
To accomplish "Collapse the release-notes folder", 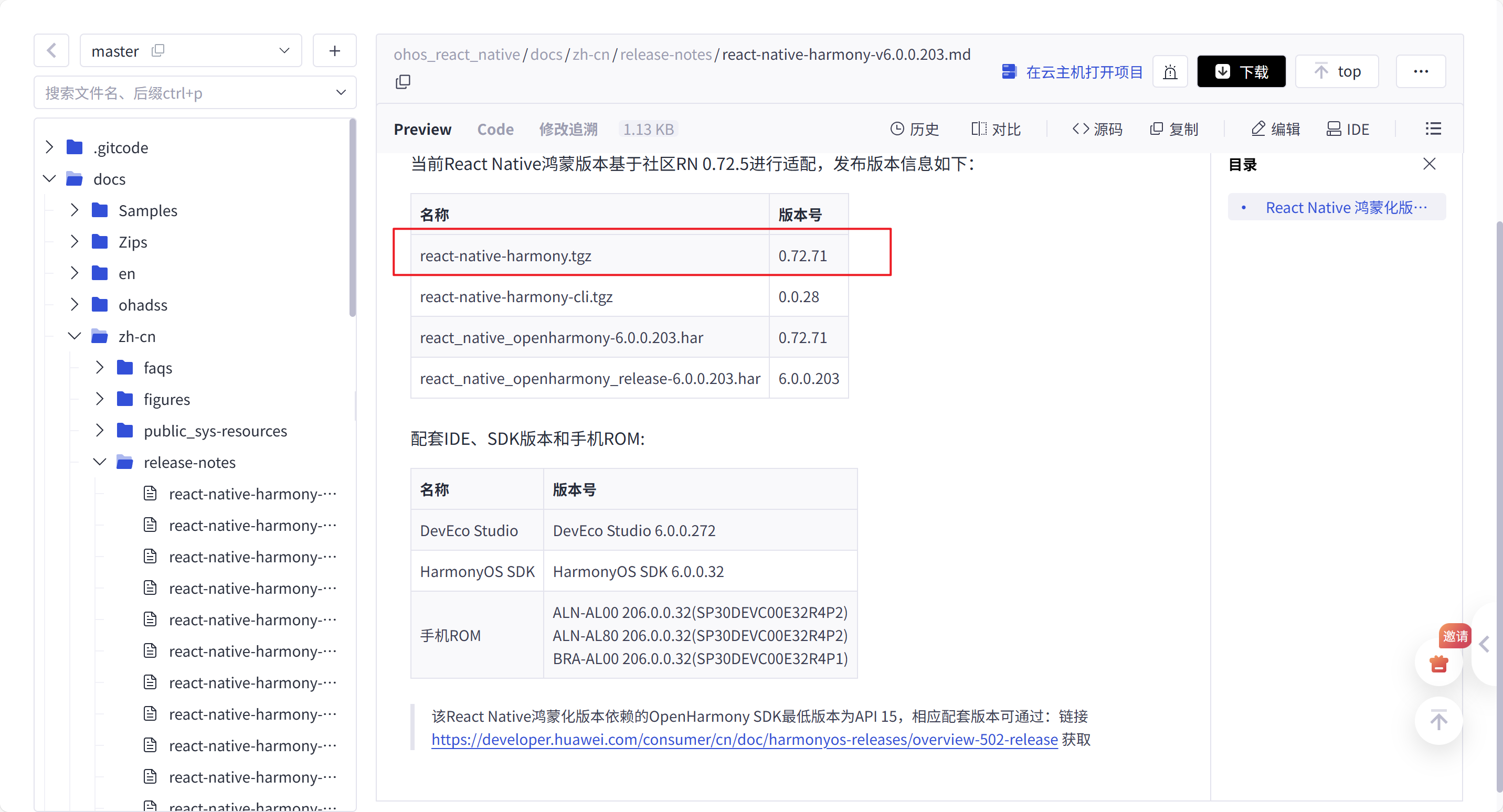I will coord(100,462).
